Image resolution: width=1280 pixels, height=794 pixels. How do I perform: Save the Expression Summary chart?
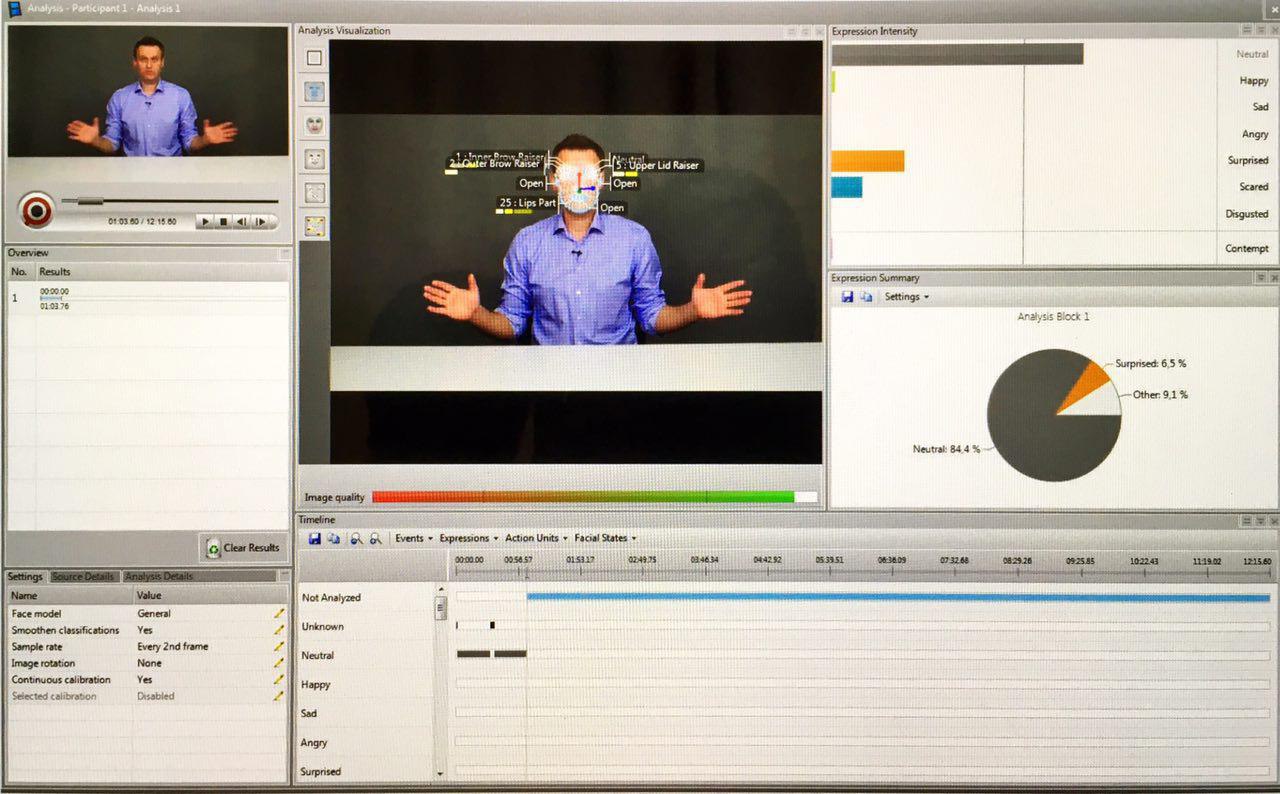(847, 297)
